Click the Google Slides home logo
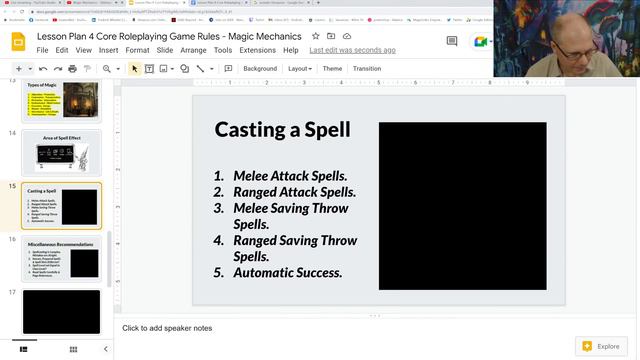 coord(18,42)
